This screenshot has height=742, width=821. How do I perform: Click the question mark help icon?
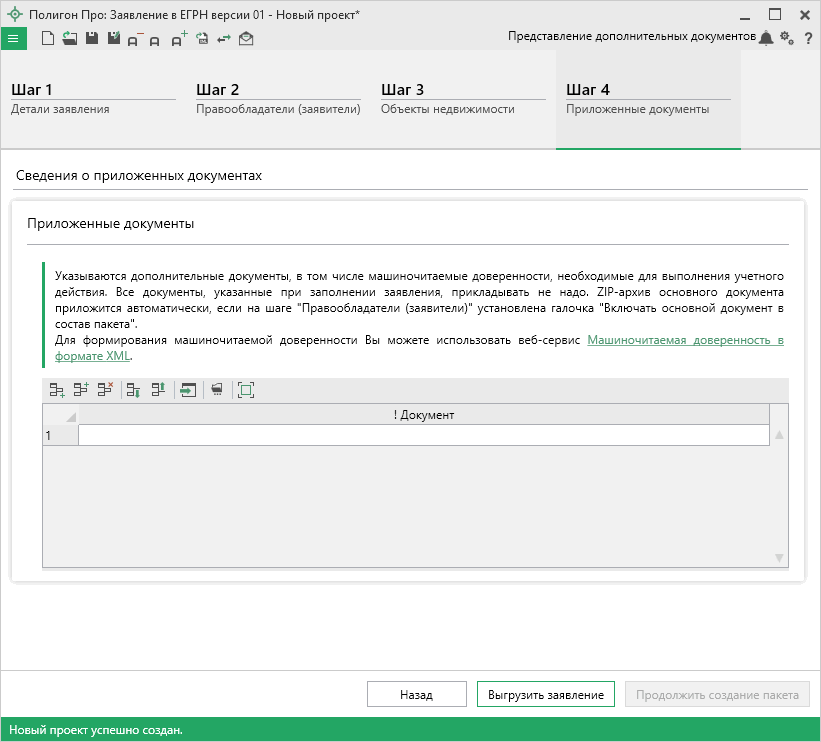(807, 38)
